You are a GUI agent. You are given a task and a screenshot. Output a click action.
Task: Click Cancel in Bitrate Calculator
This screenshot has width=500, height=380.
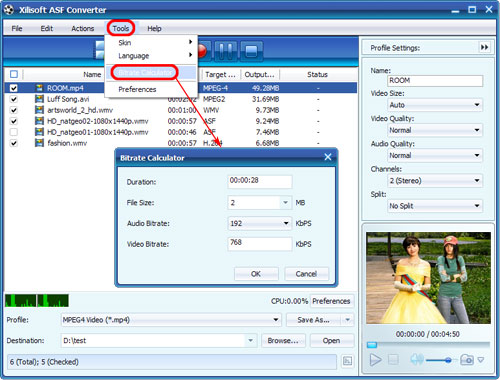point(306,274)
